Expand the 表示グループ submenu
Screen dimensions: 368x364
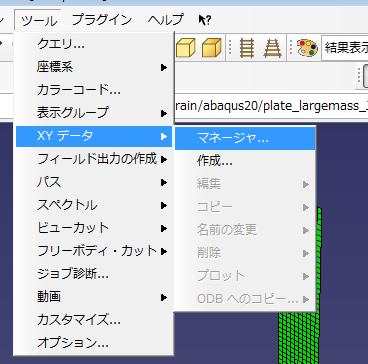click(94, 113)
